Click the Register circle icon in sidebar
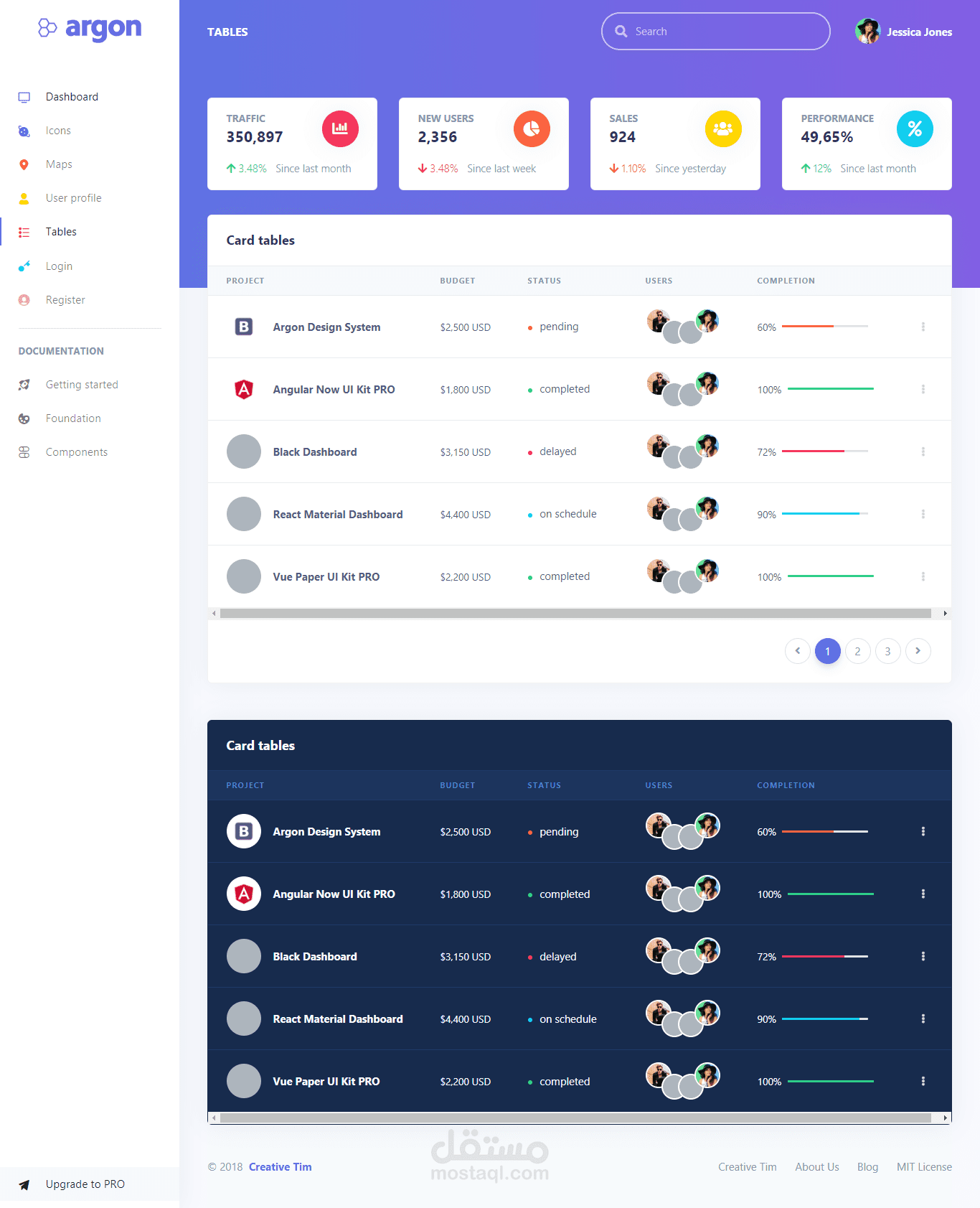Viewport: 980px width, 1208px height. [24, 300]
